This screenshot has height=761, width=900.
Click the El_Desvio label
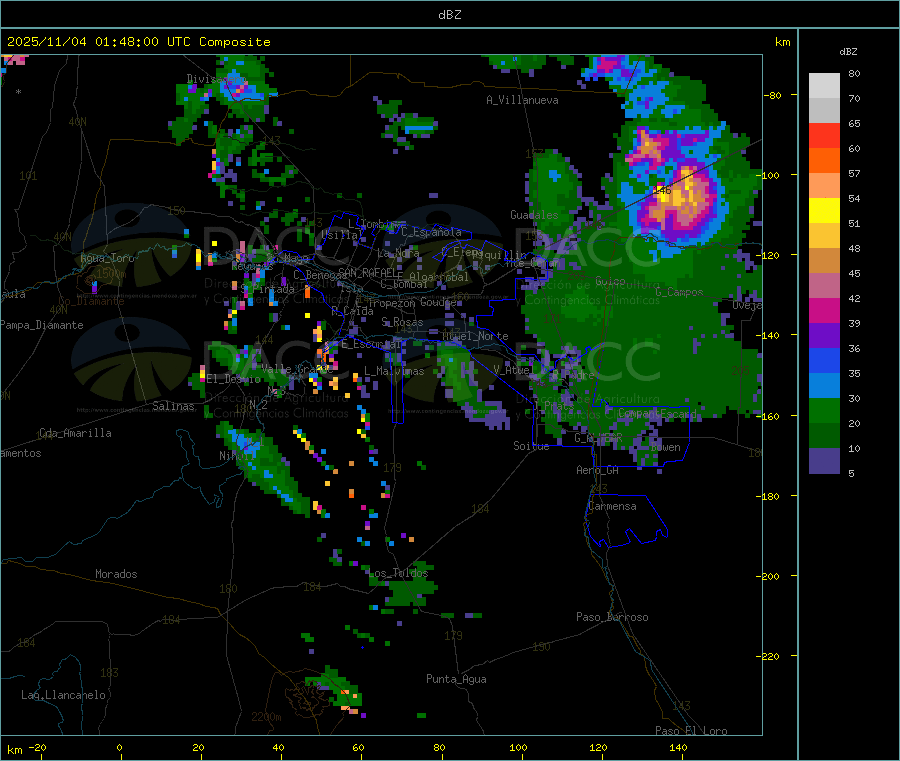point(234,379)
